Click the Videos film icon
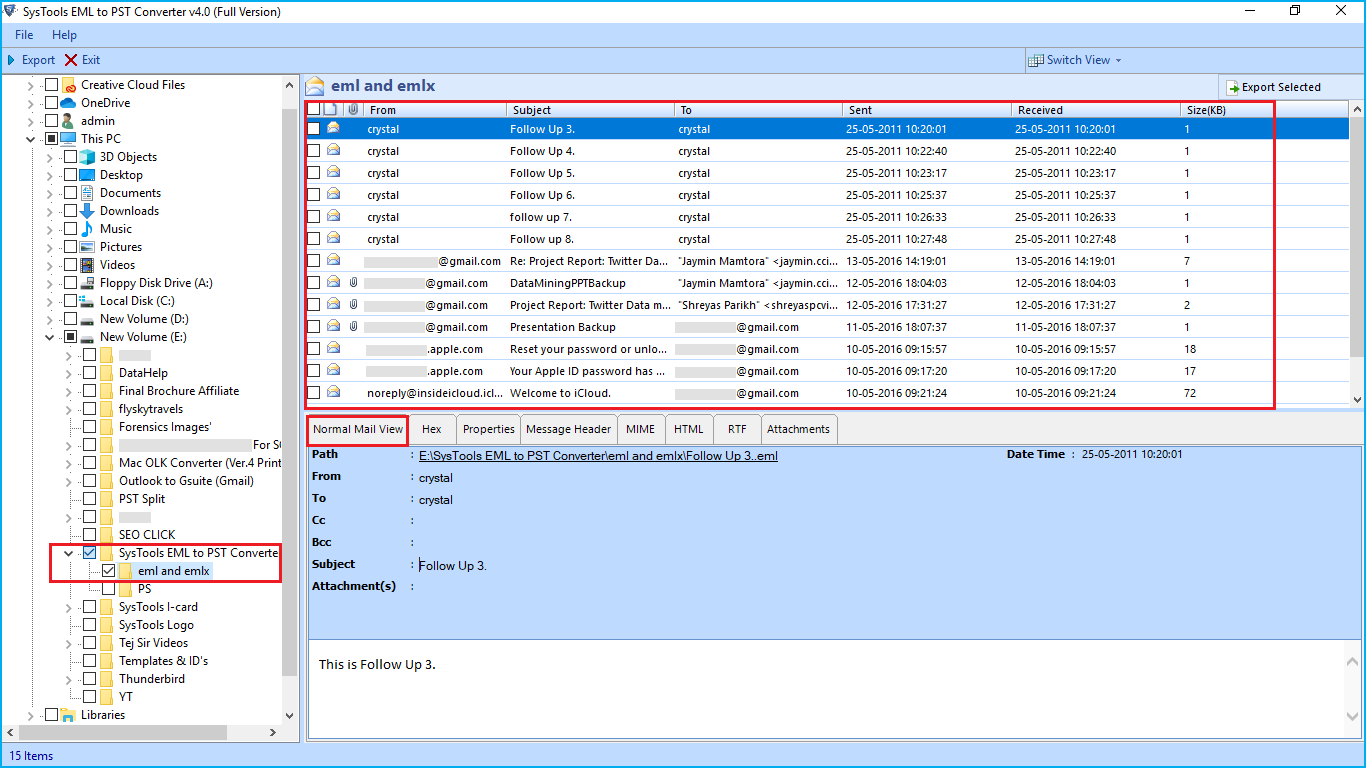This screenshot has height=768, width=1366. coord(87,265)
